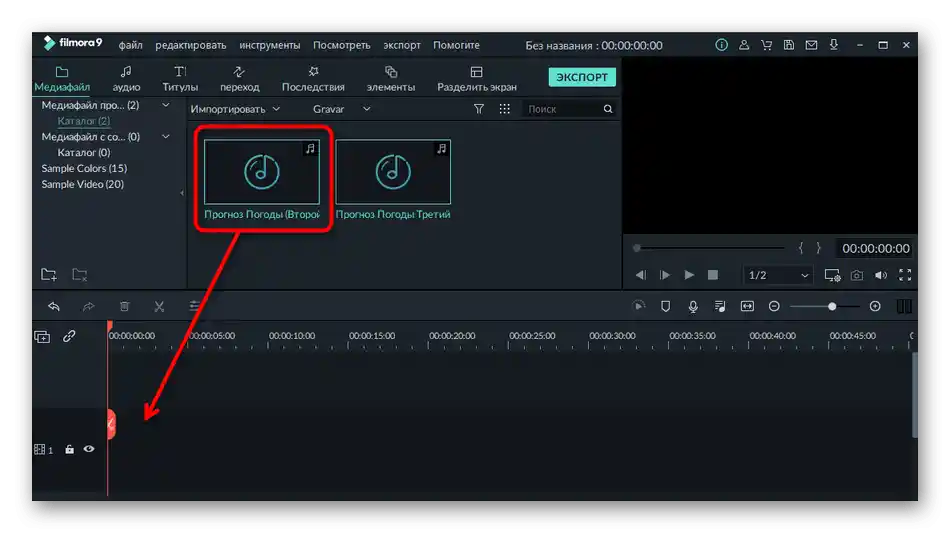Collapse the media library side panel
The image size is (950, 533).
click(182, 193)
